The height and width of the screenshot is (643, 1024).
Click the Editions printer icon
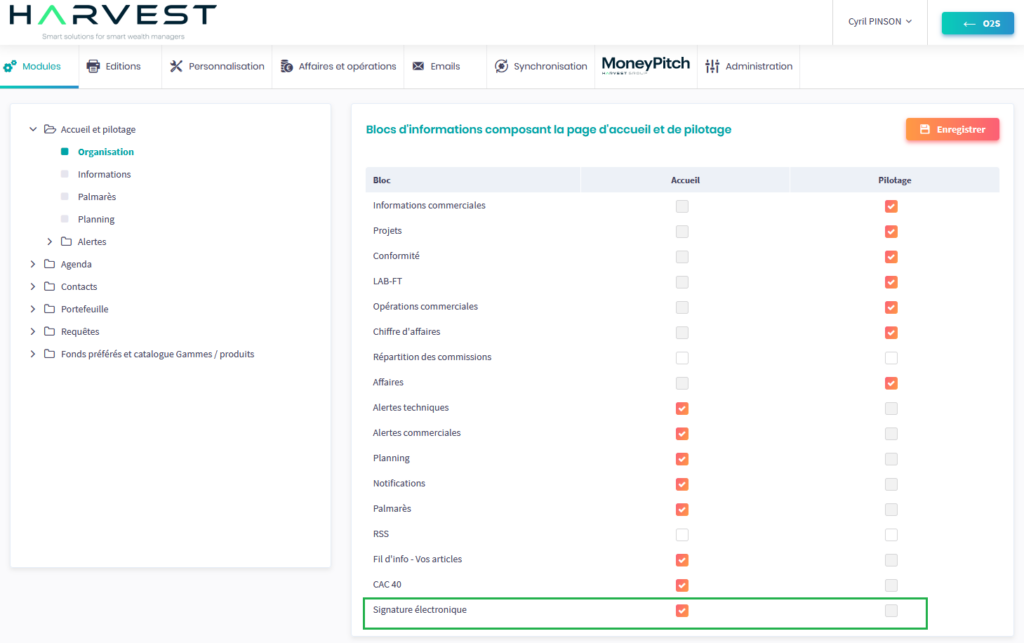point(93,67)
